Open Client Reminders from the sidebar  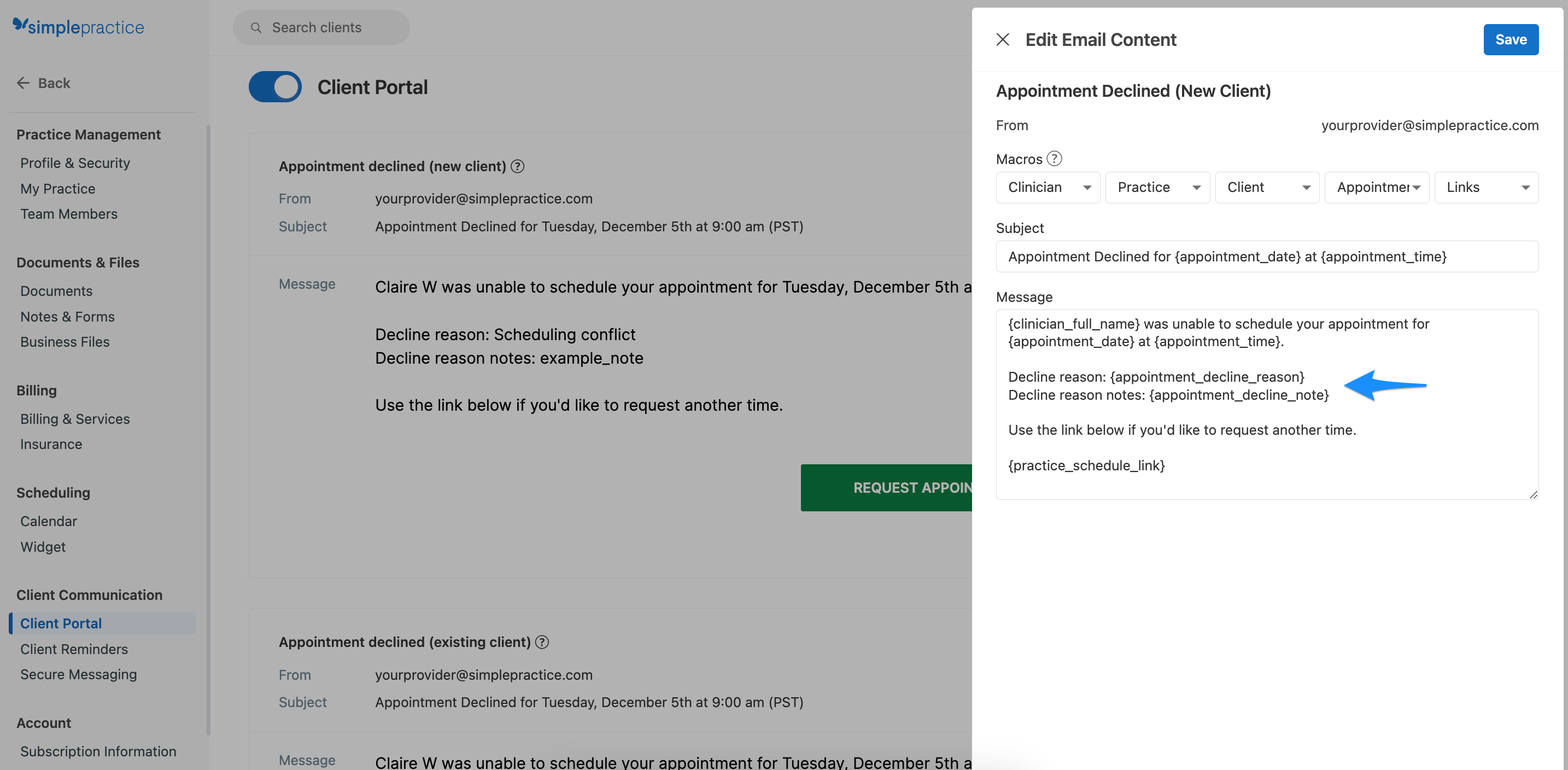(x=74, y=649)
